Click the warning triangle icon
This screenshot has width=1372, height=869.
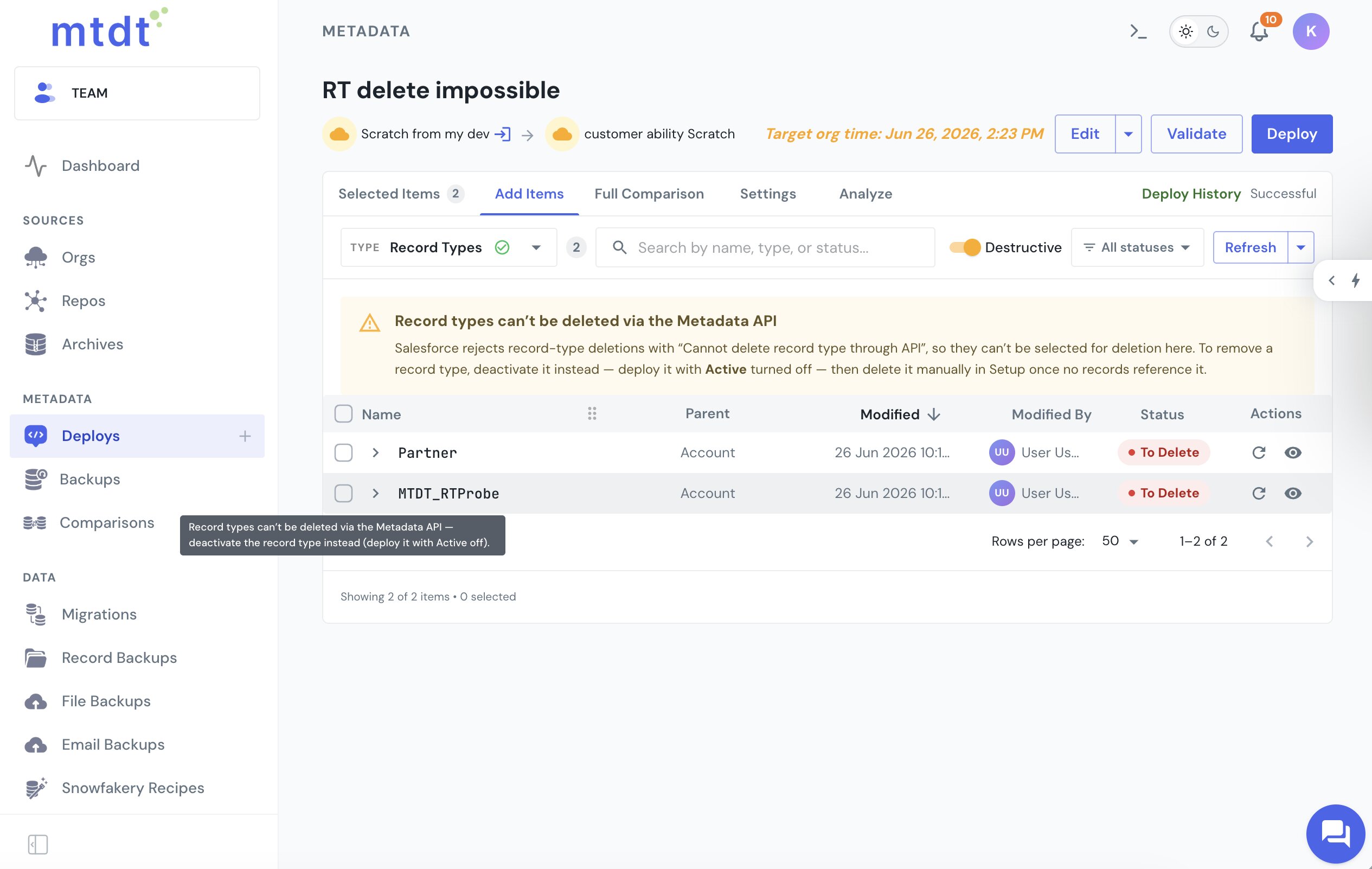click(369, 323)
